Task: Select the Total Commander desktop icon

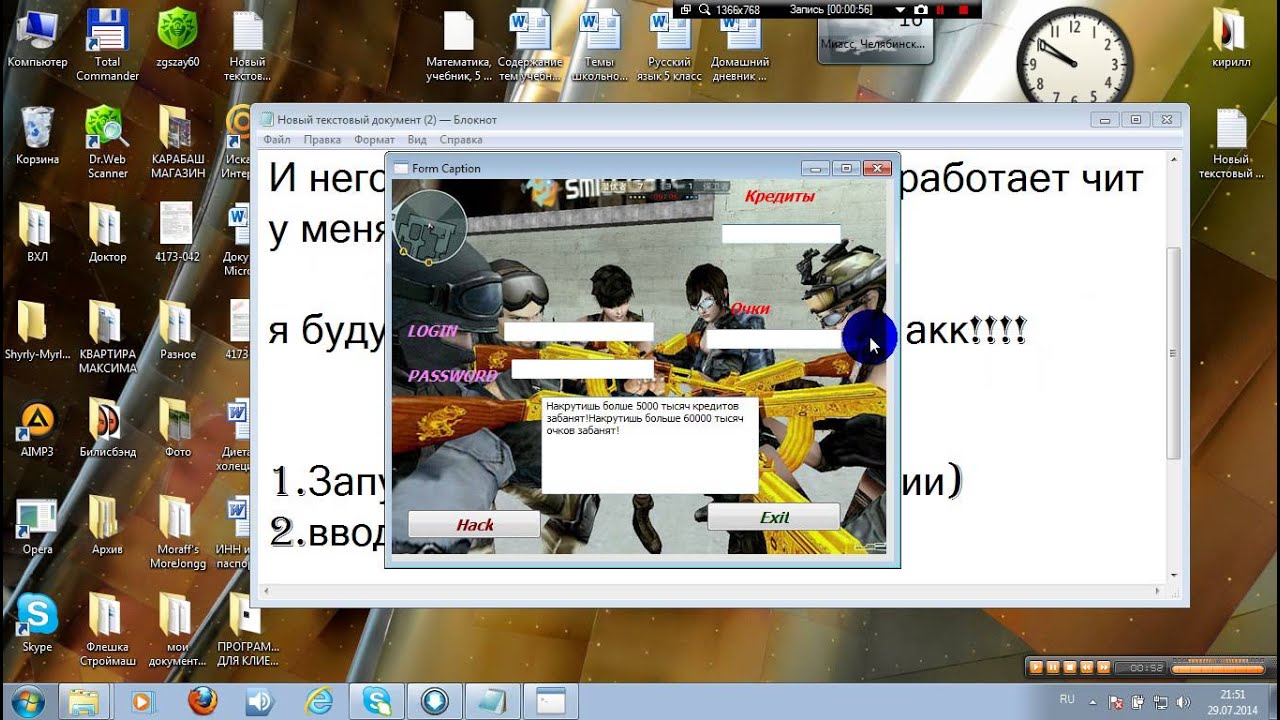Action: [107, 45]
